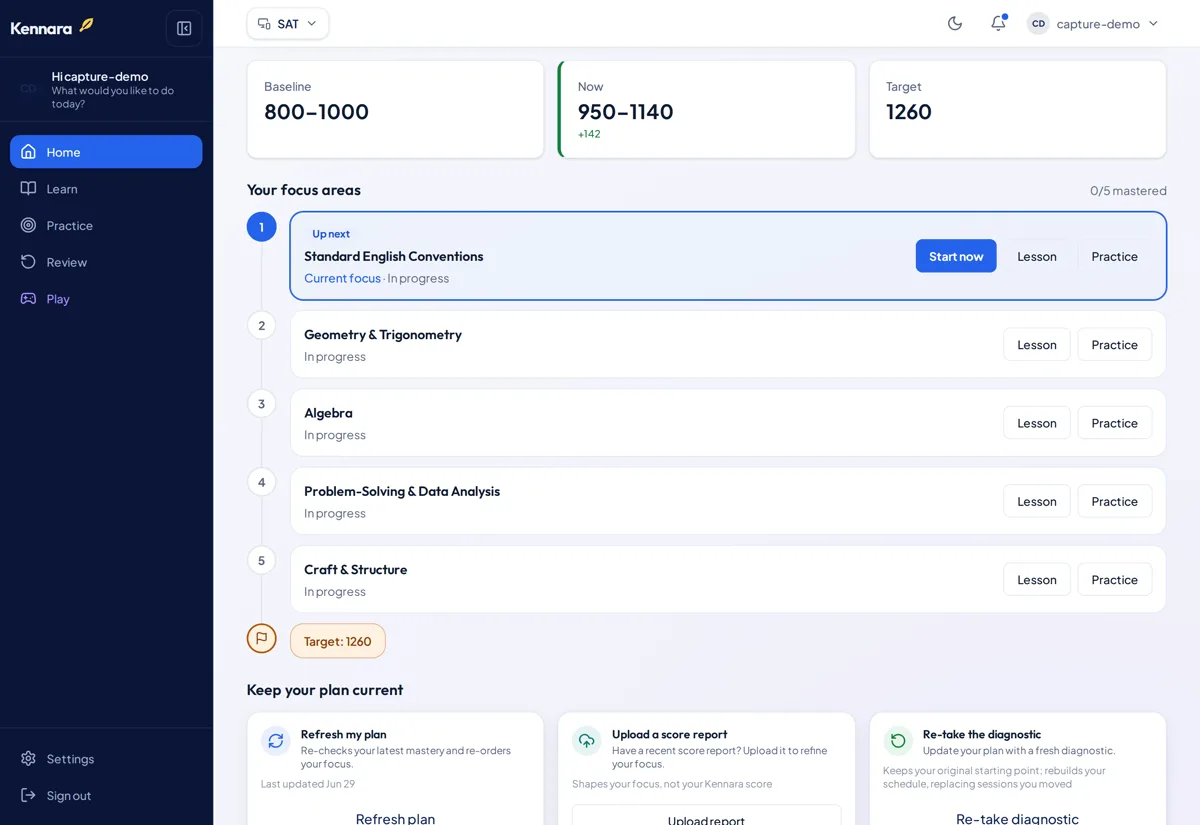Click the Target 1260 score card
Viewport: 1200px width, 825px height.
pos(1017,109)
